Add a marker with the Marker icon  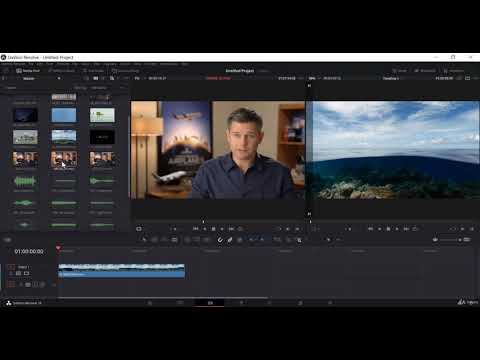point(262,239)
